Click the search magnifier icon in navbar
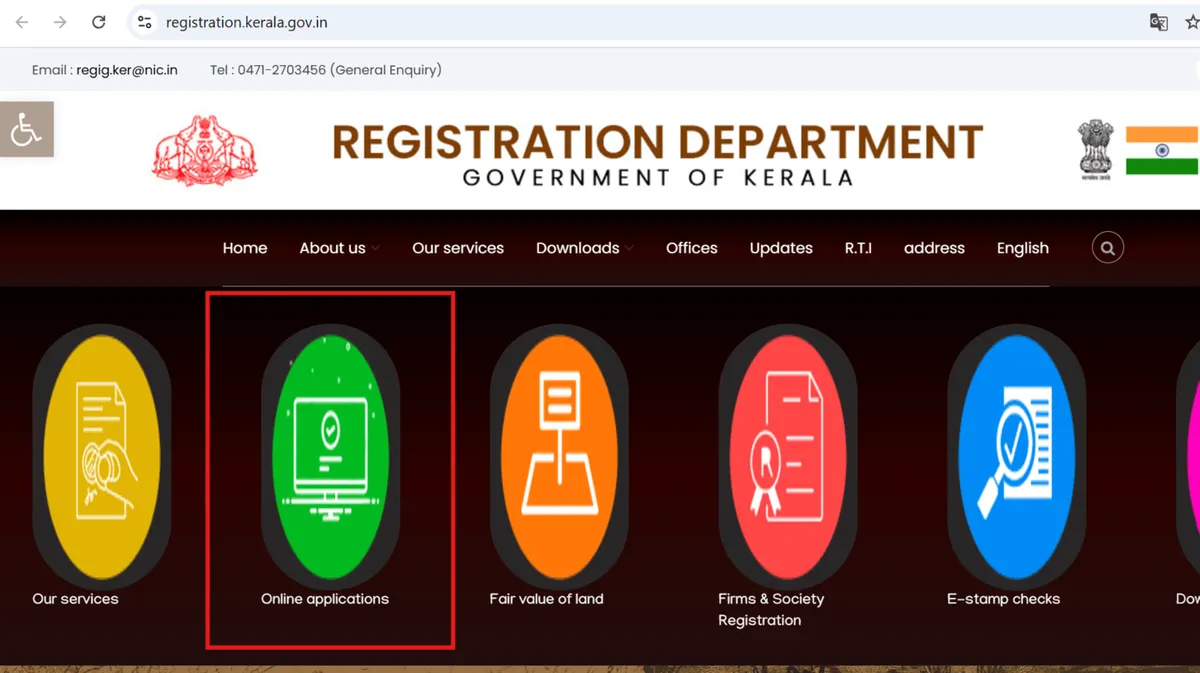 tap(1107, 248)
